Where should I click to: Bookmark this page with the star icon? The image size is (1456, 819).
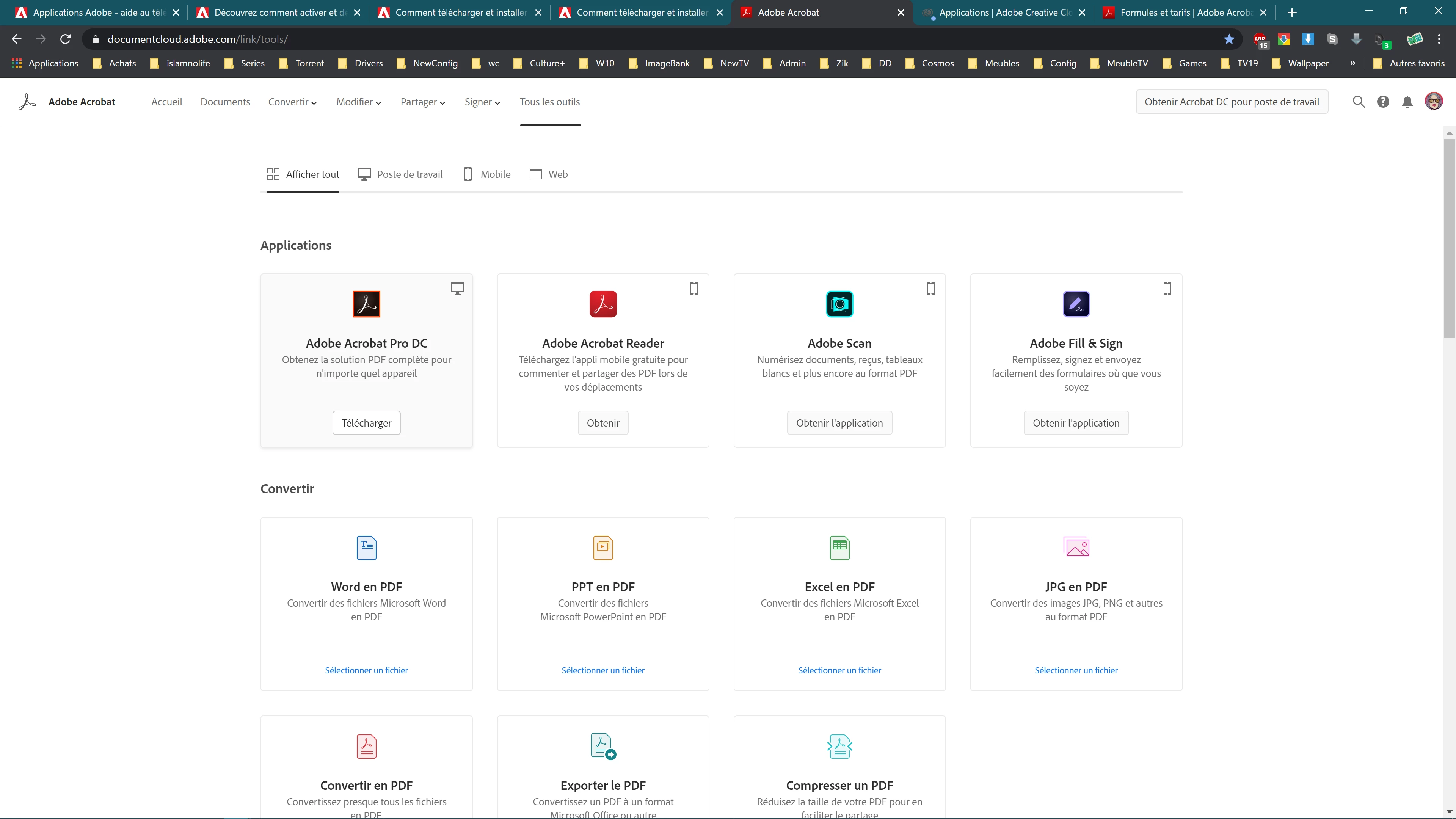tap(1229, 39)
